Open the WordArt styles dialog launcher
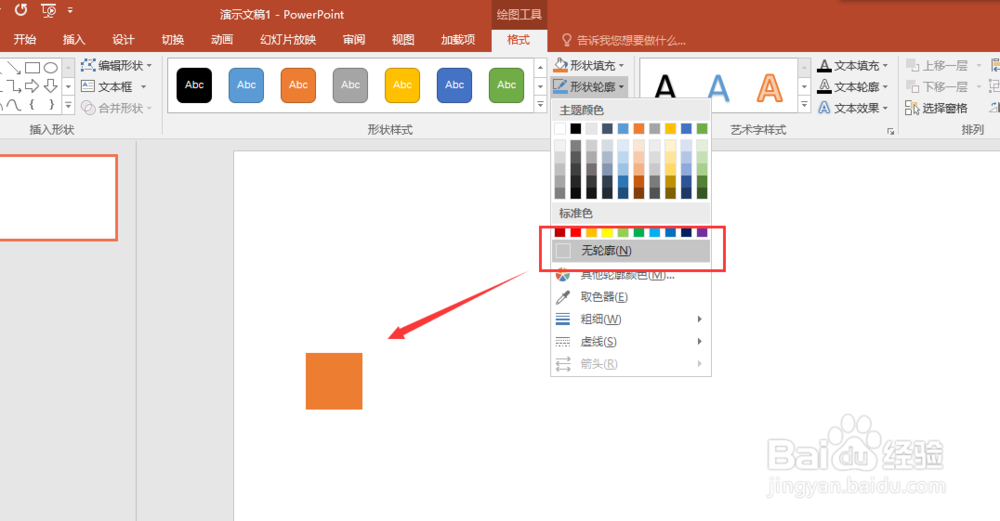1000x521 pixels. (x=890, y=131)
